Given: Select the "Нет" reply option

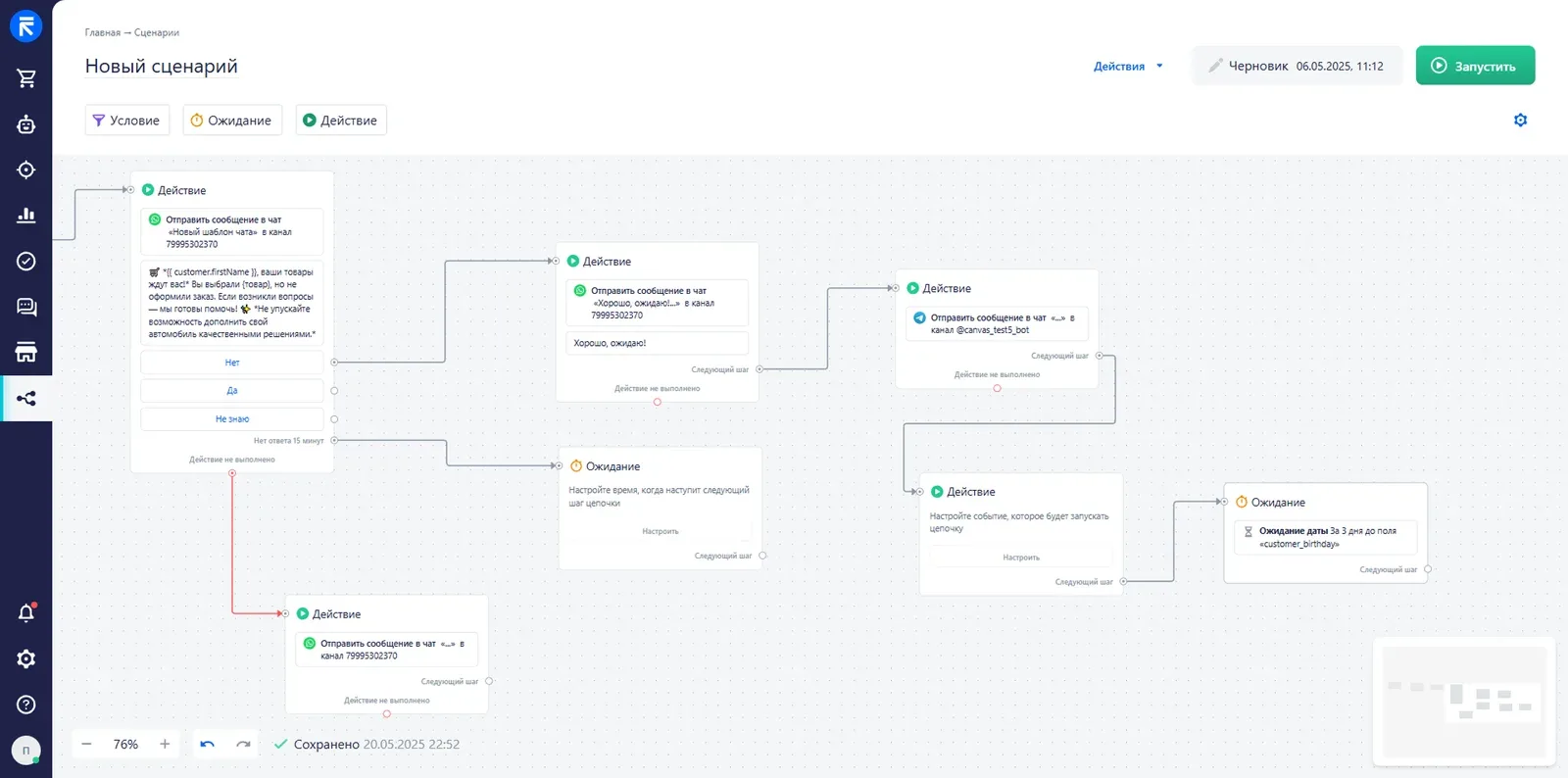Looking at the screenshot, I should [x=232, y=363].
